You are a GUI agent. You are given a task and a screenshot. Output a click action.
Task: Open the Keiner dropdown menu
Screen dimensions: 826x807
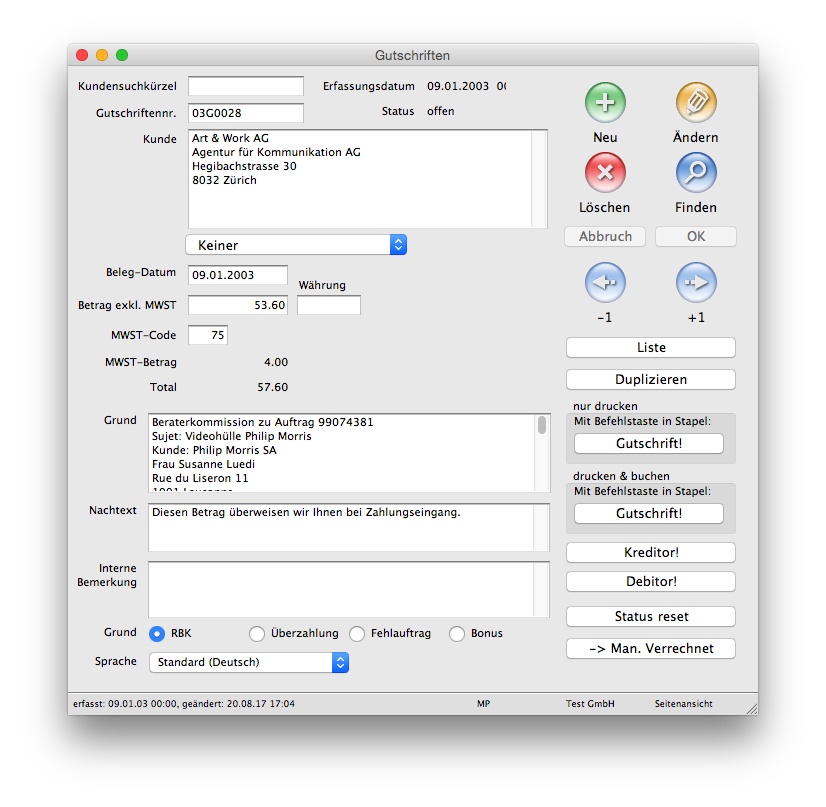[x=296, y=245]
